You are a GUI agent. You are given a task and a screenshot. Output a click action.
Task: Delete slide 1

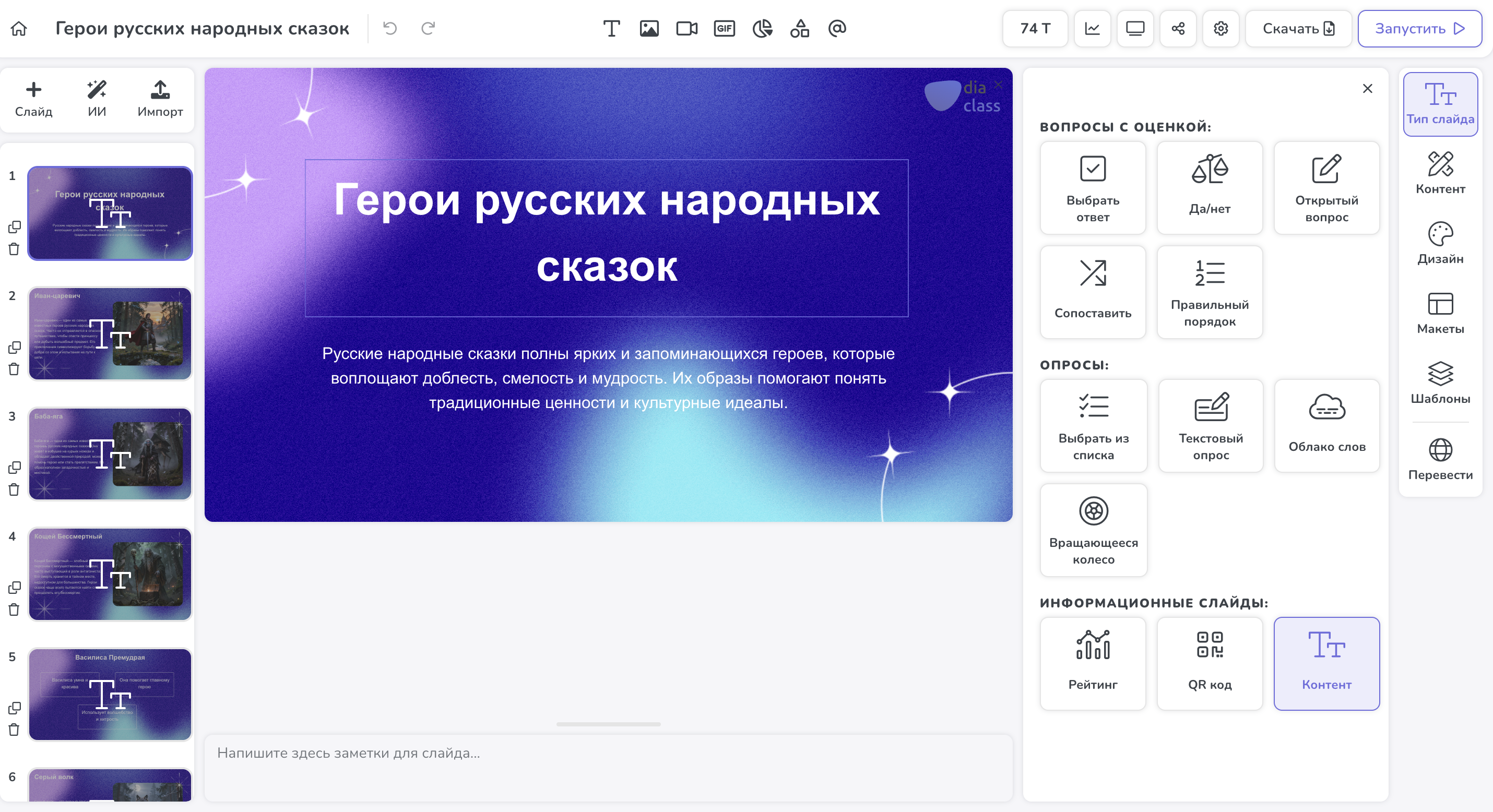15,249
